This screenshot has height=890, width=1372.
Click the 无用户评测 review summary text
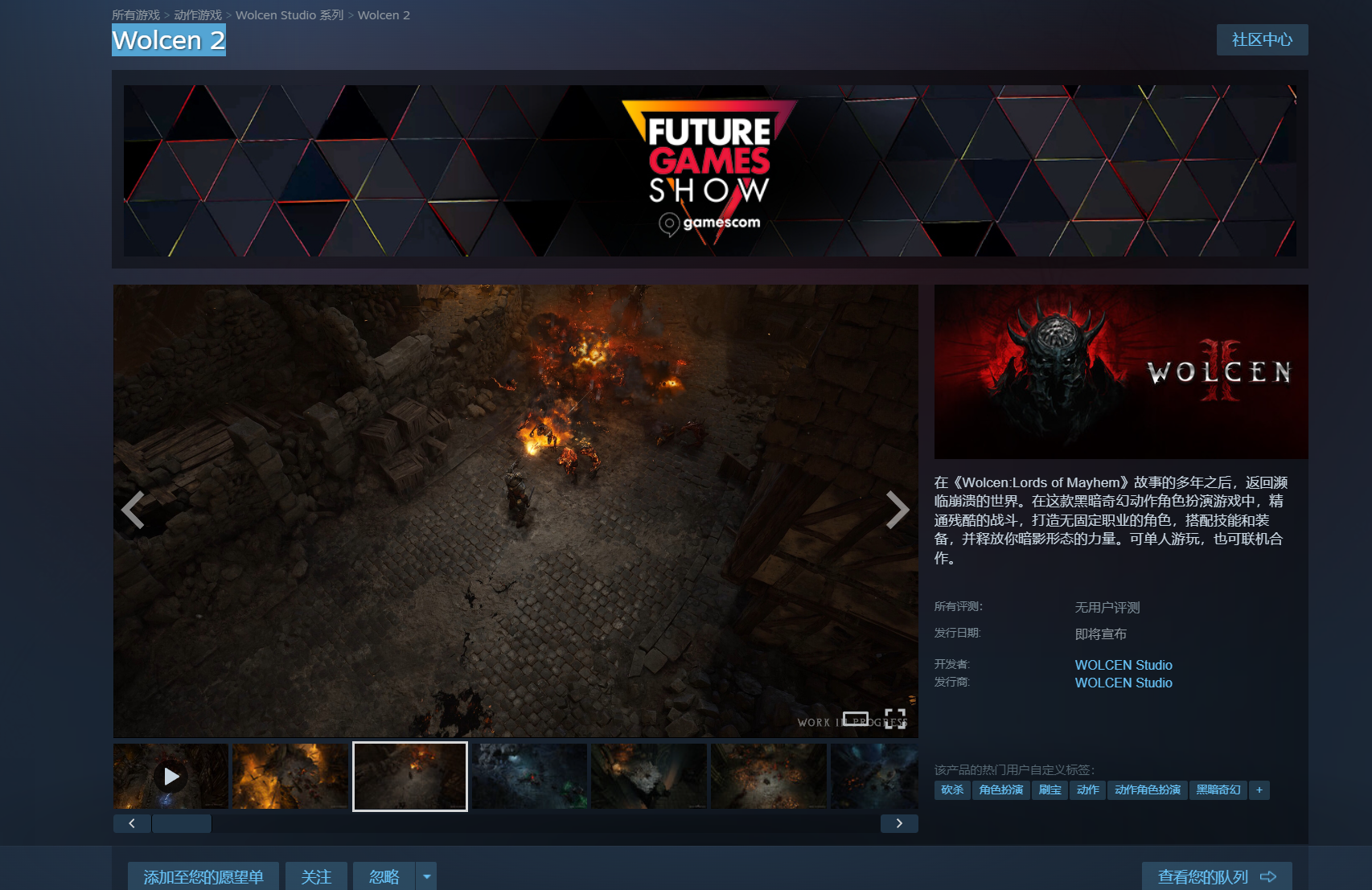point(1107,608)
